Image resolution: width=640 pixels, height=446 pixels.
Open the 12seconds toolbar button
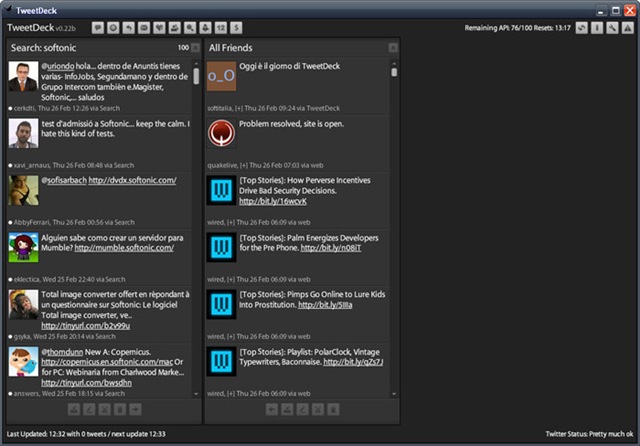pos(221,28)
